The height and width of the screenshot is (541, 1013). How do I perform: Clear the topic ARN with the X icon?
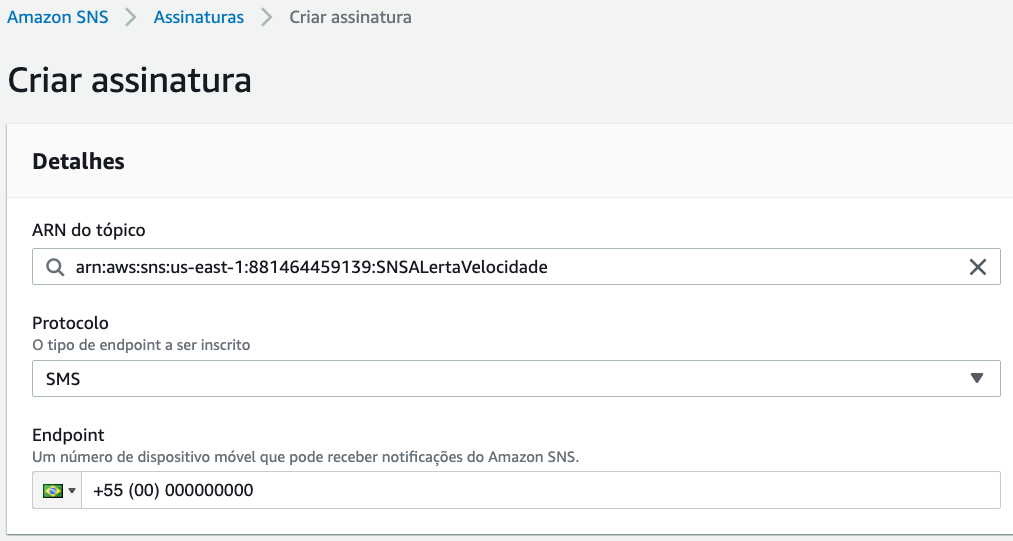click(x=977, y=267)
